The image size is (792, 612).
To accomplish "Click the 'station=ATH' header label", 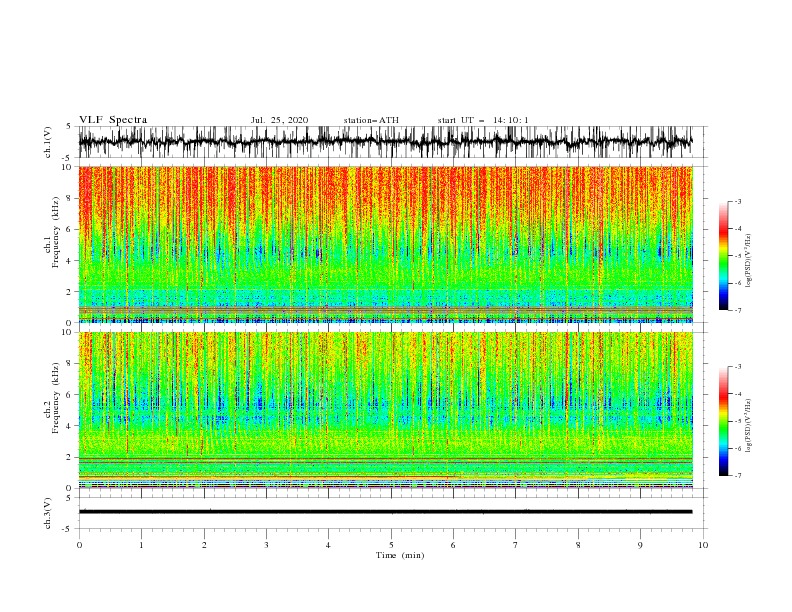I will click(x=371, y=120).
